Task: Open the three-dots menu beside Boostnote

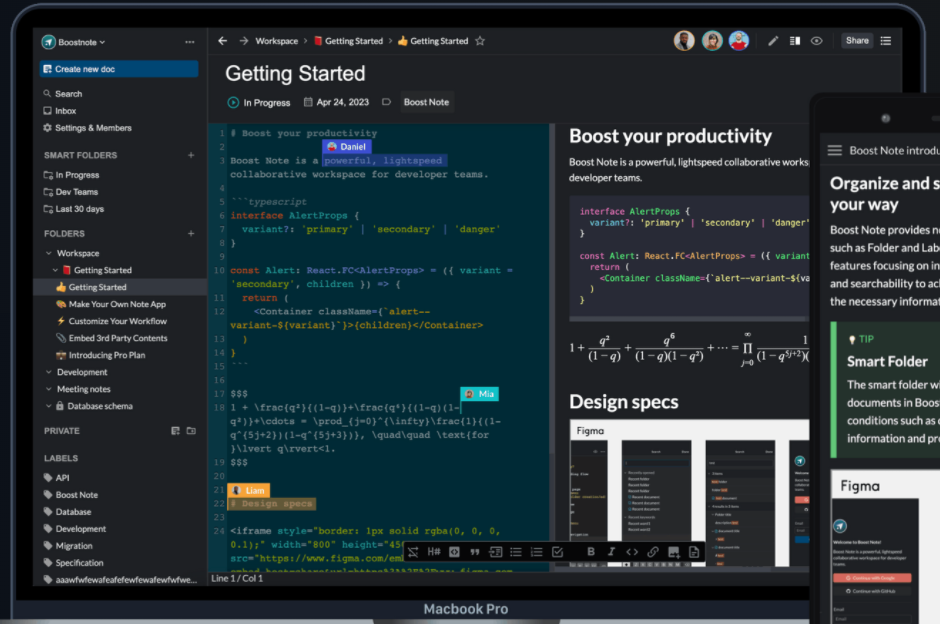Action: click(x=189, y=42)
